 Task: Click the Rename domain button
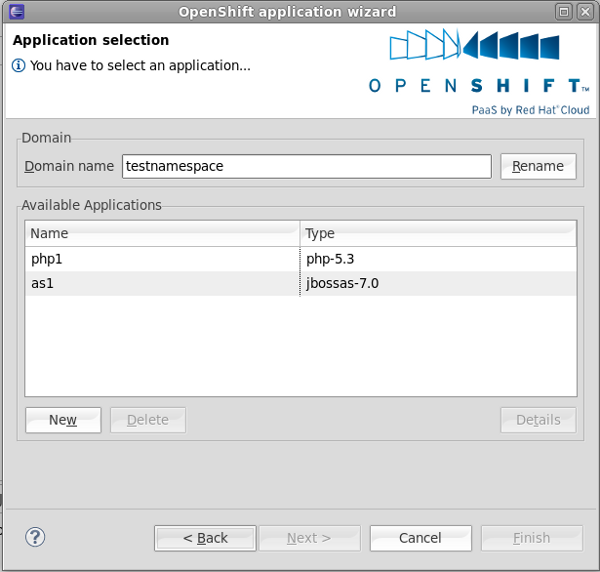[538, 166]
